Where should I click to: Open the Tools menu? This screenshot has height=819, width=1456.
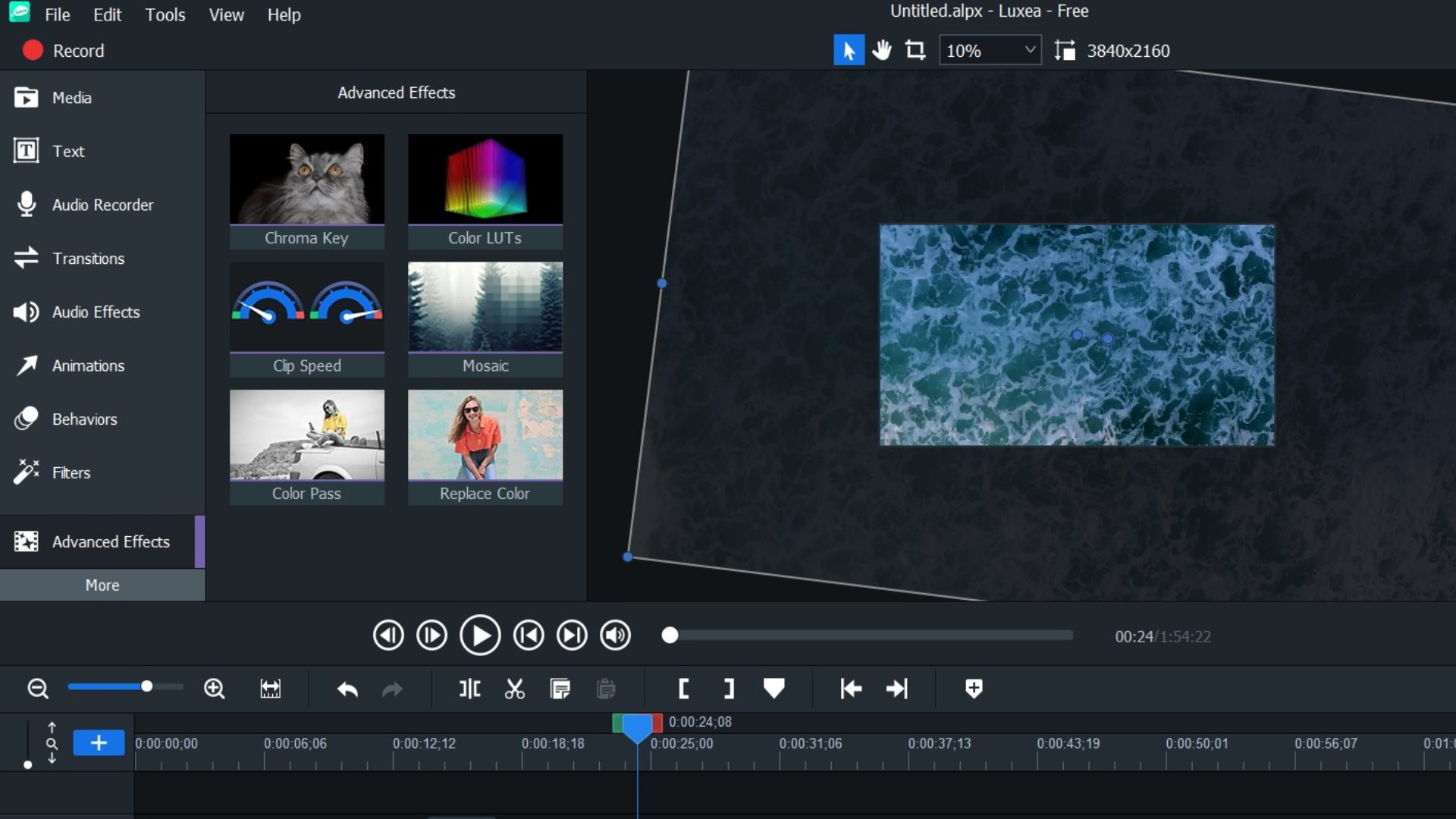click(x=165, y=14)
